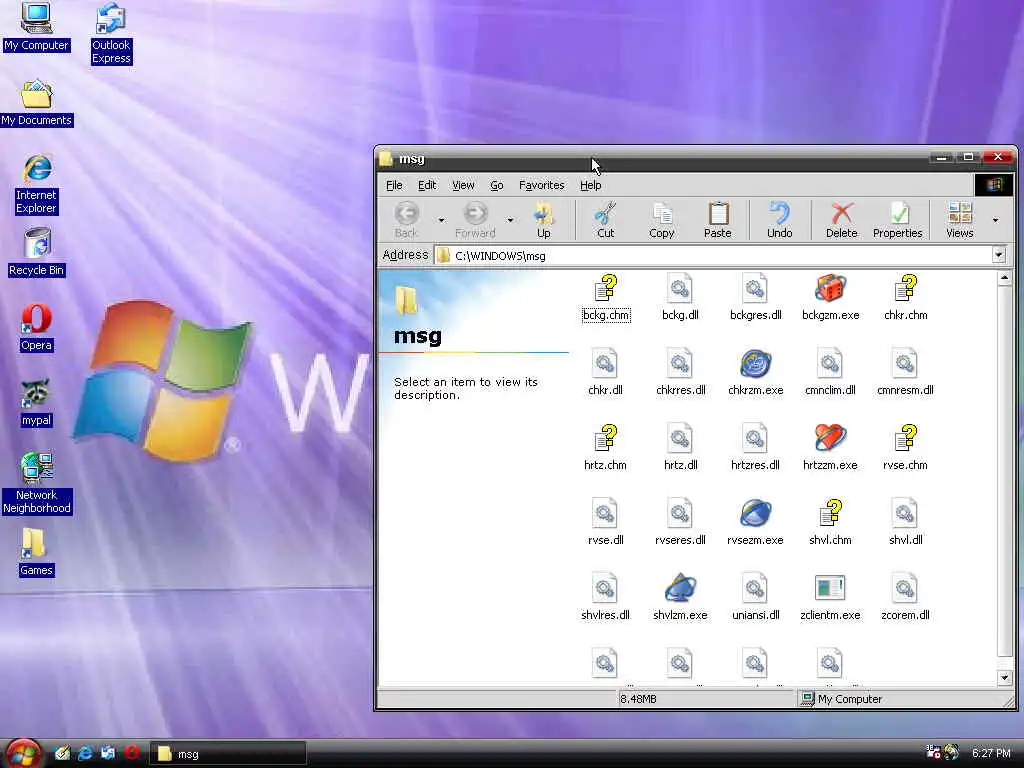Select the hrtz.chm help file
The image size is (1024, 768).
click(x=605, y=448)
